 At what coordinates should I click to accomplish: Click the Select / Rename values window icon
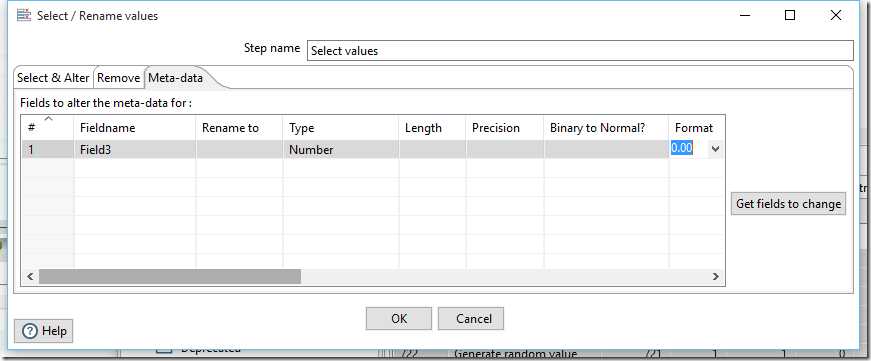point(24,16)
